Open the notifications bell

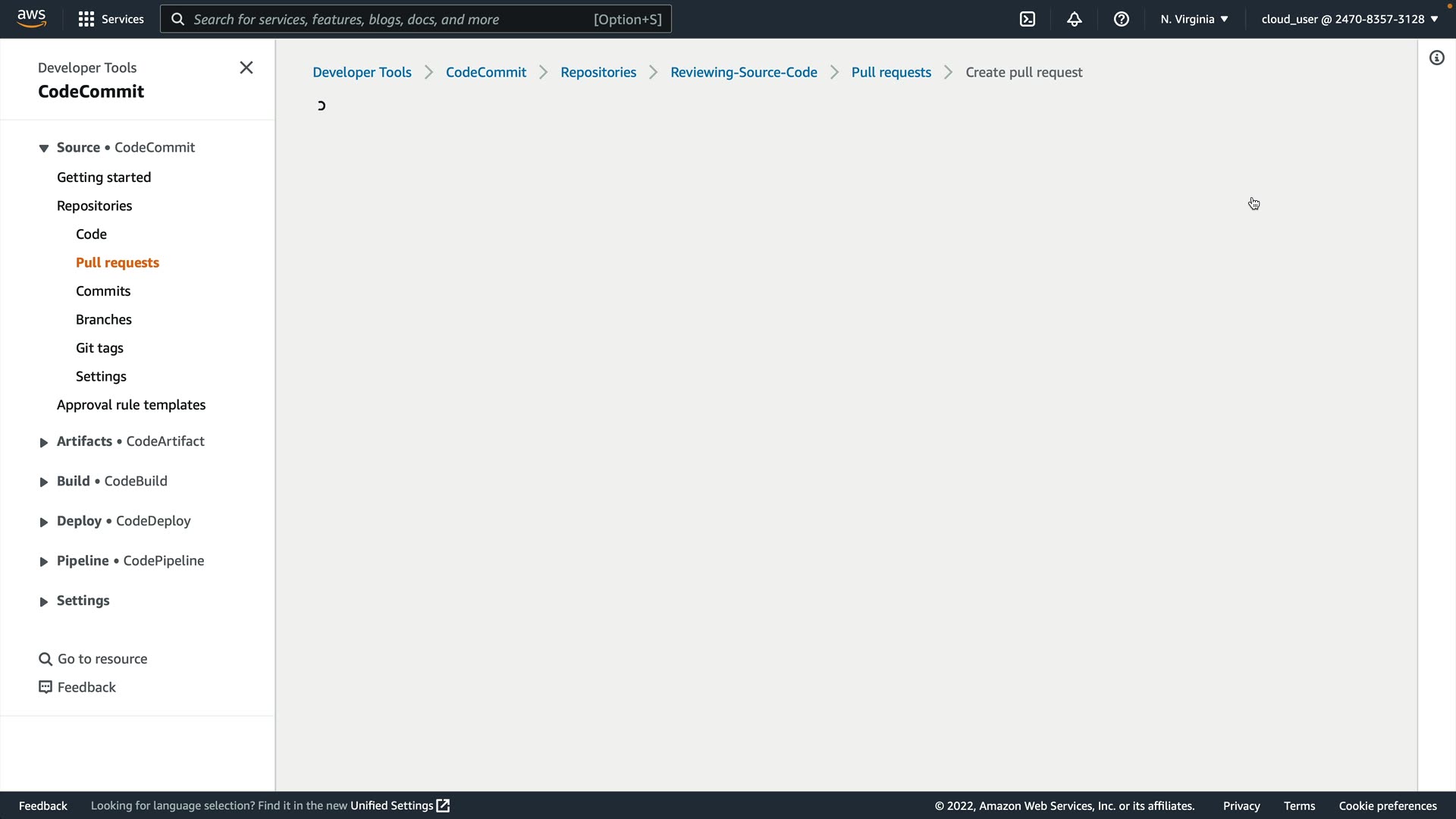1075,19
